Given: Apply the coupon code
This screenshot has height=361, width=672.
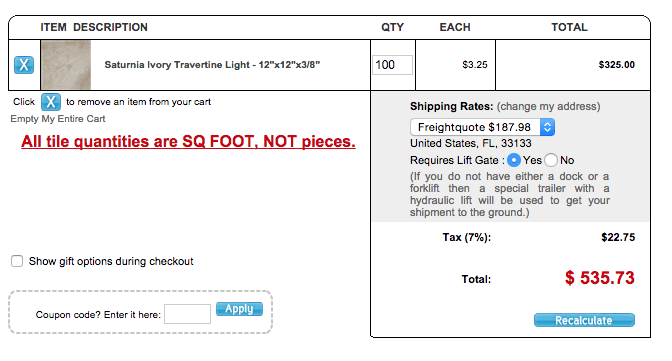Looking at the screenshot, I should coord(239,309).
